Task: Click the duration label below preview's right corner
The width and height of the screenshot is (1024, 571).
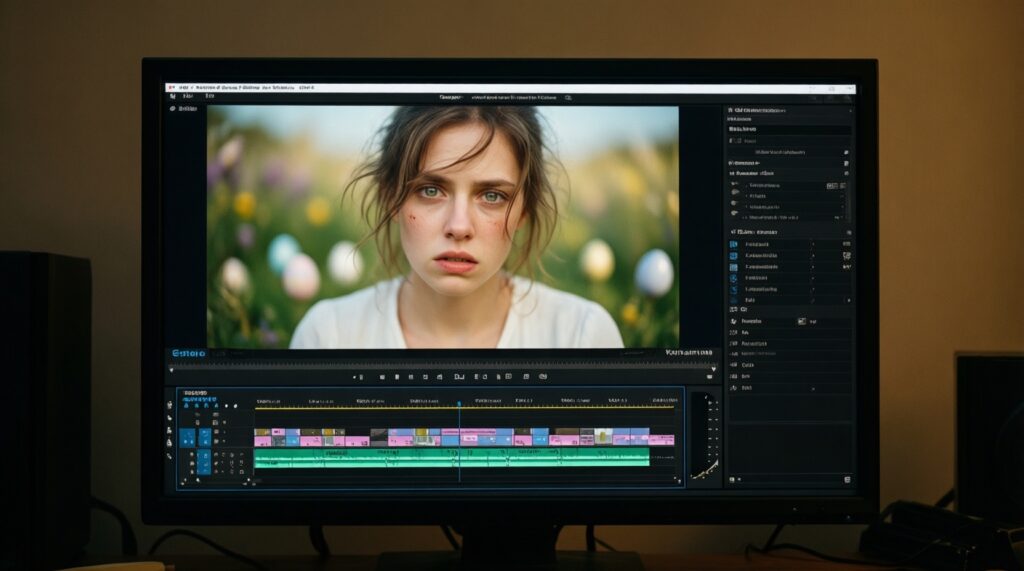Action: tap(690, 353)
